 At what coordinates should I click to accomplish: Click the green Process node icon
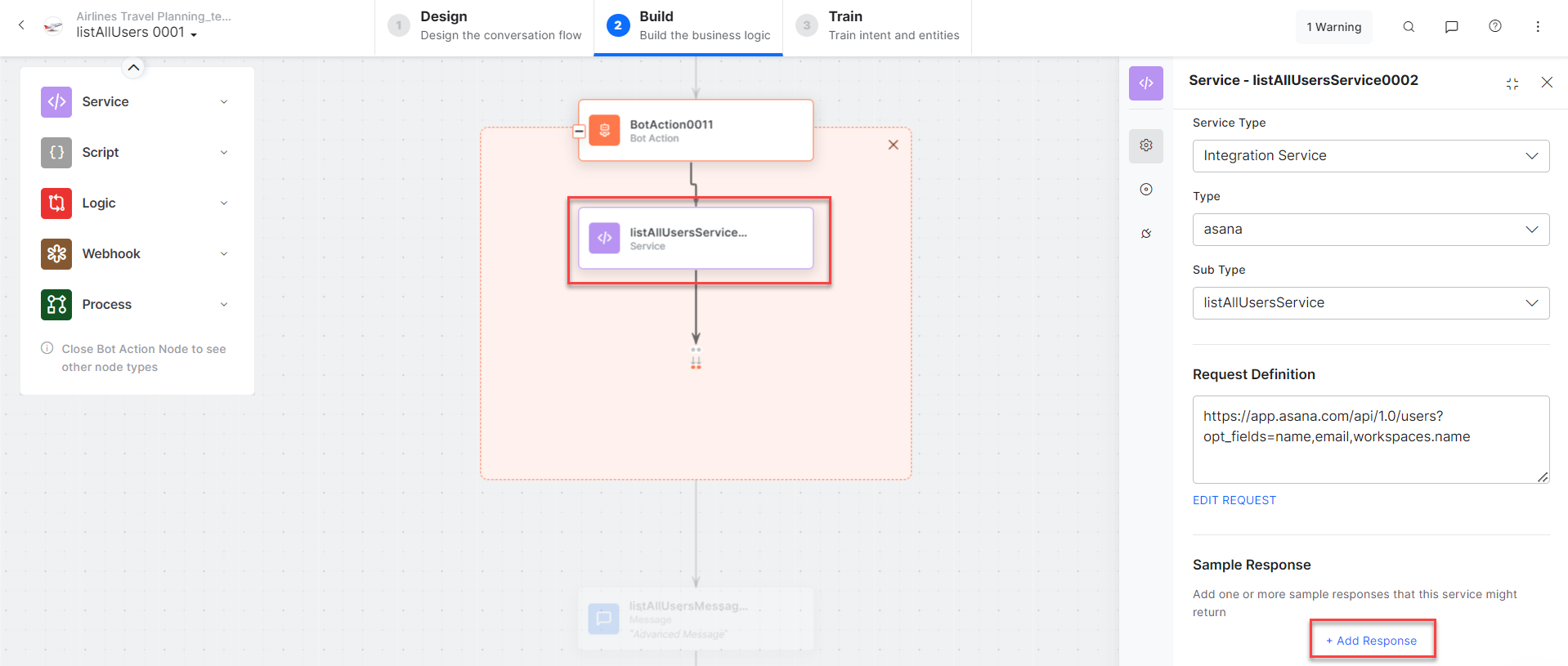click(56, 305)
